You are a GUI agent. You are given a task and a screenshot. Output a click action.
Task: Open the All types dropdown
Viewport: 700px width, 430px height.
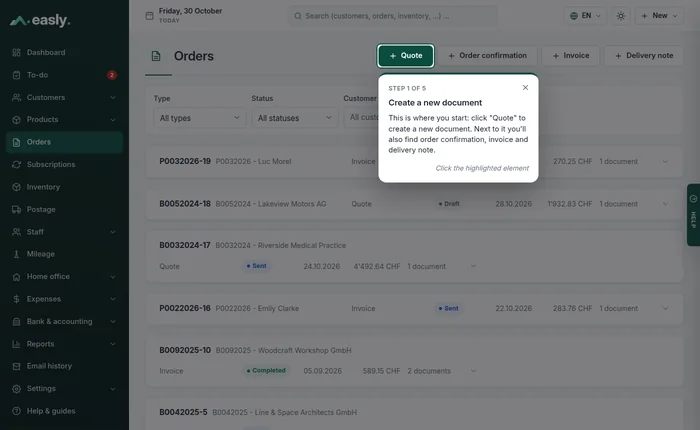pos(200,118)
